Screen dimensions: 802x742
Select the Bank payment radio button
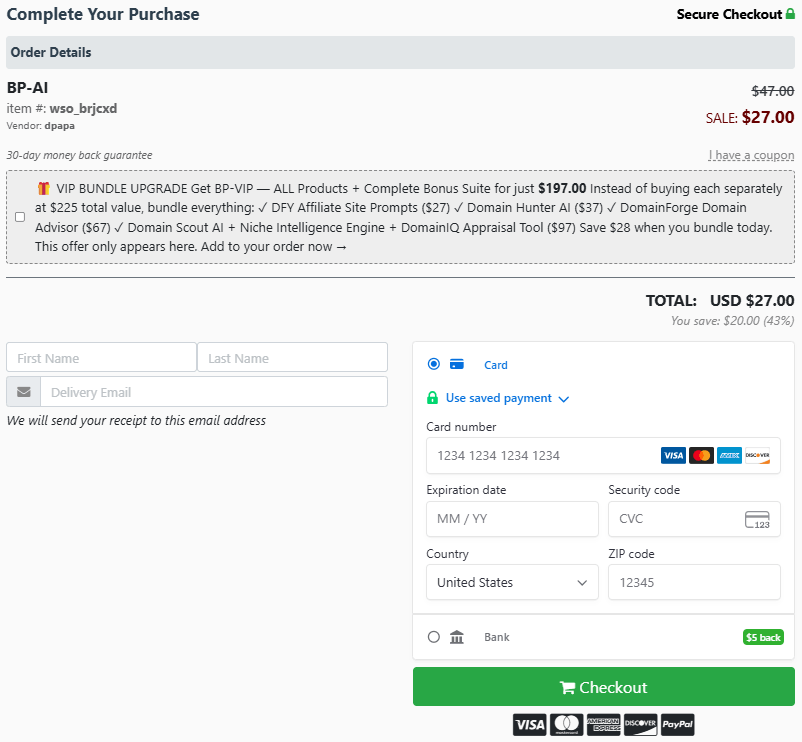[x=434, y=637]
